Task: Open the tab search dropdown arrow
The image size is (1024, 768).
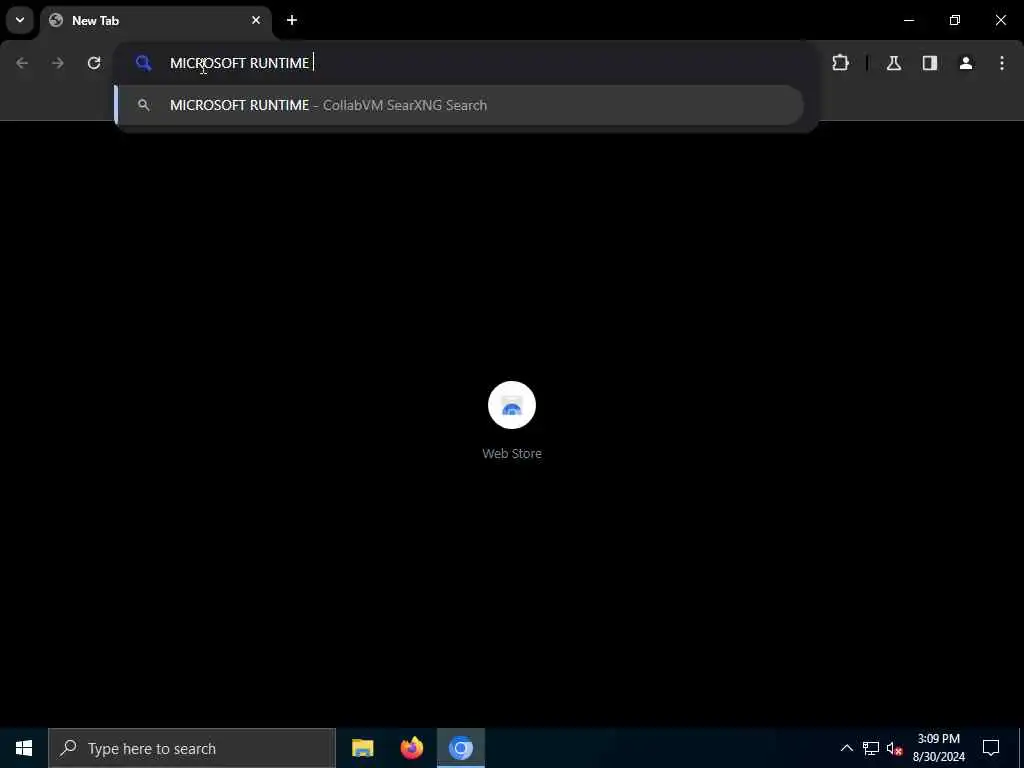Action: point(20,20)
